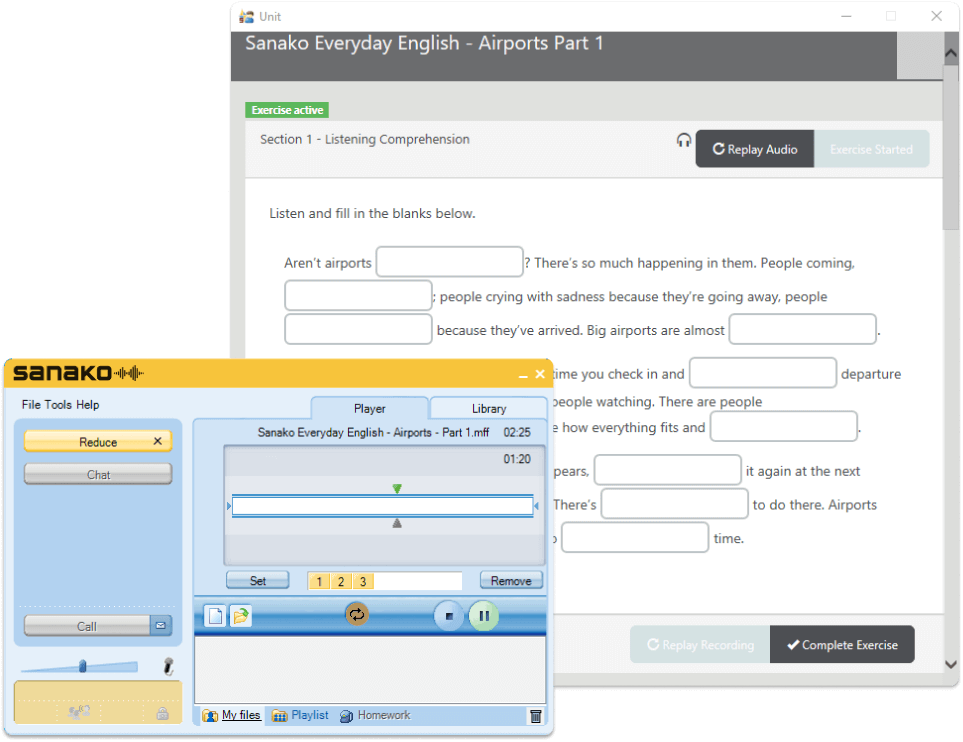The image size is (963, 742).
Task: Open the File menu
Action: 31,405
